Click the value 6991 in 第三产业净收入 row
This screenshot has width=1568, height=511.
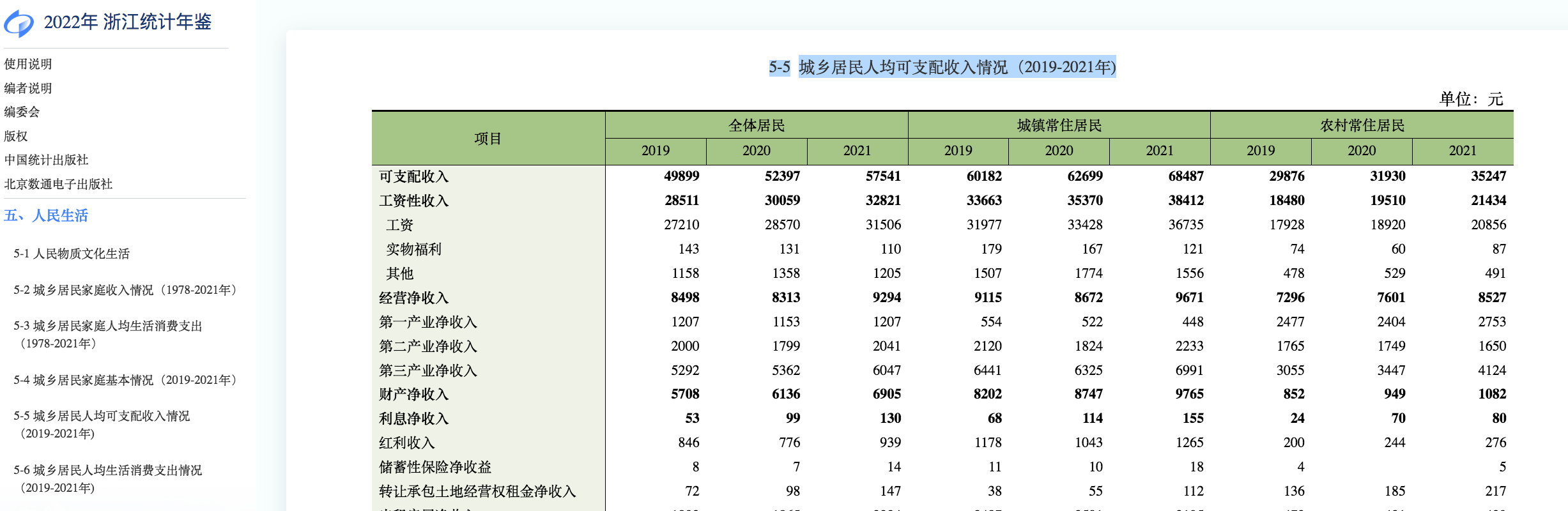(x=1189, y=370)
